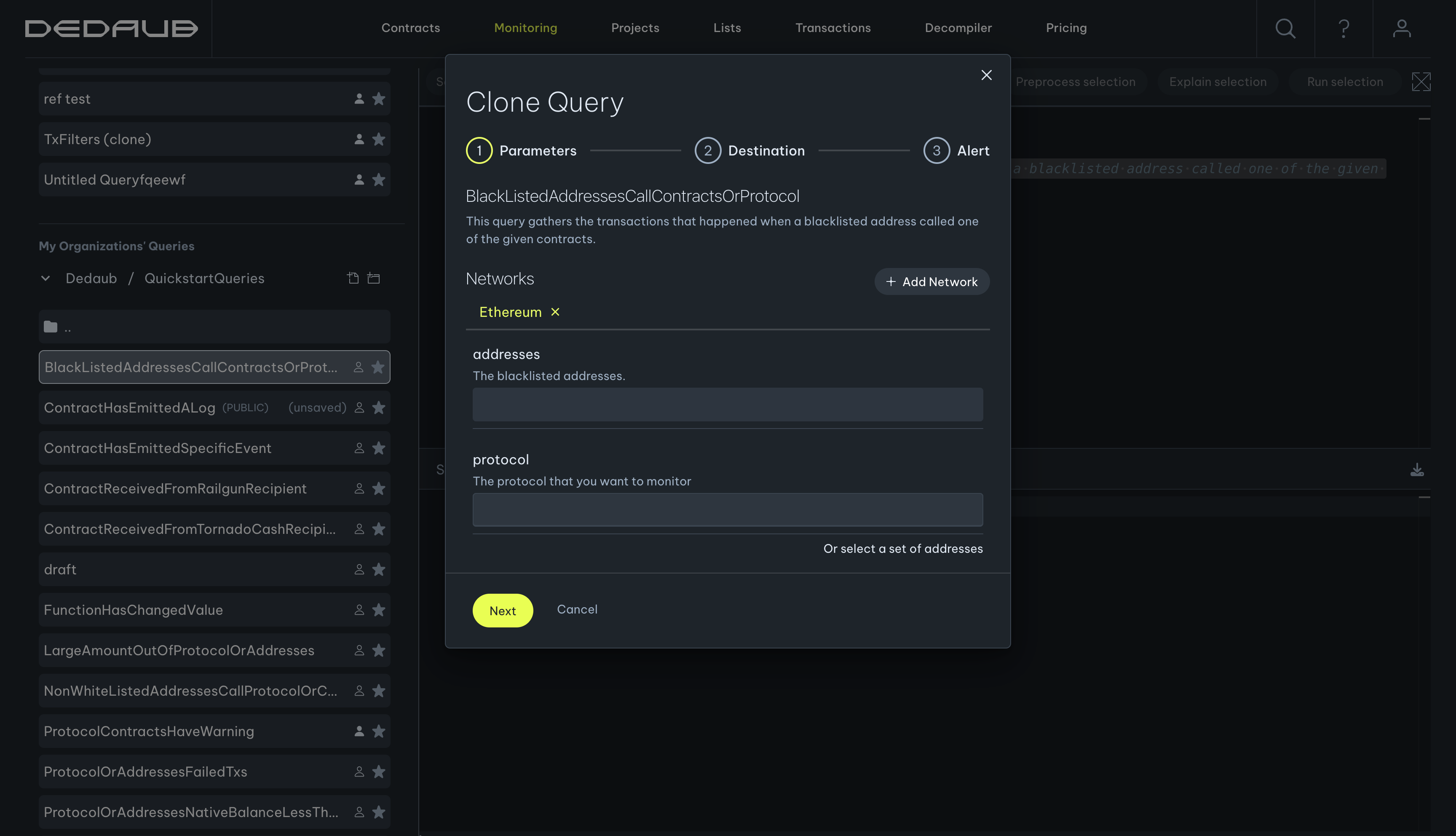Open Add Network selector
The width and height of the screenshot is (1456, 836).
[x=931, y=282]
